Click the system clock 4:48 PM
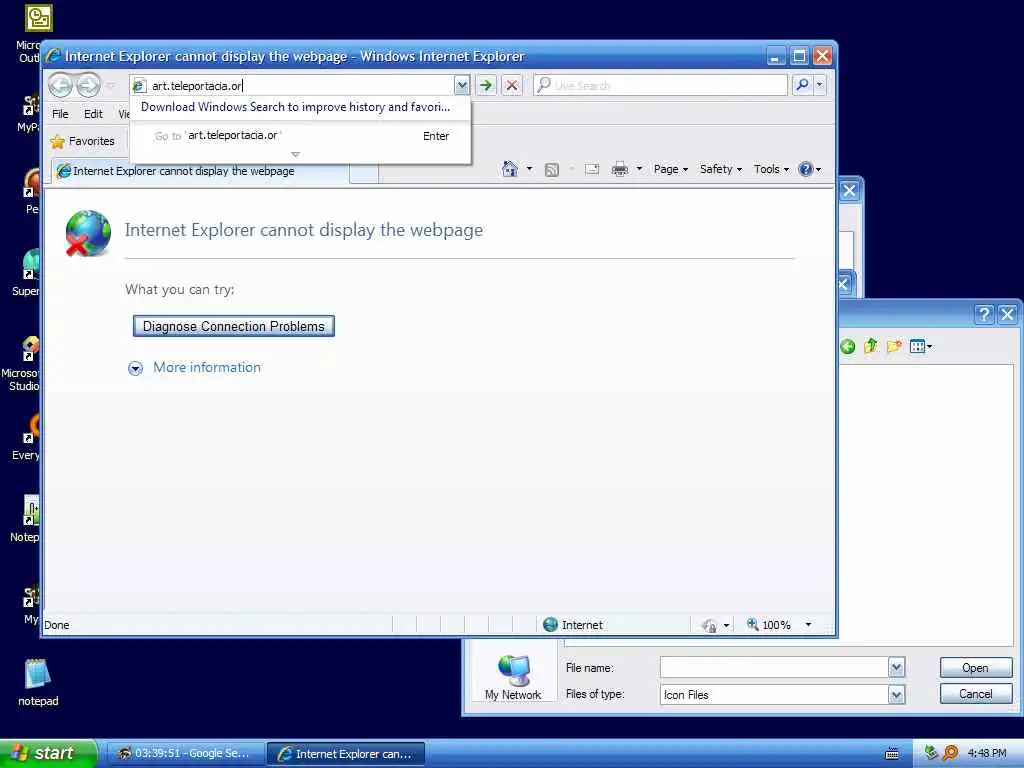The height and width of the screenshot is (768, 1024). (x=987, y=754)
